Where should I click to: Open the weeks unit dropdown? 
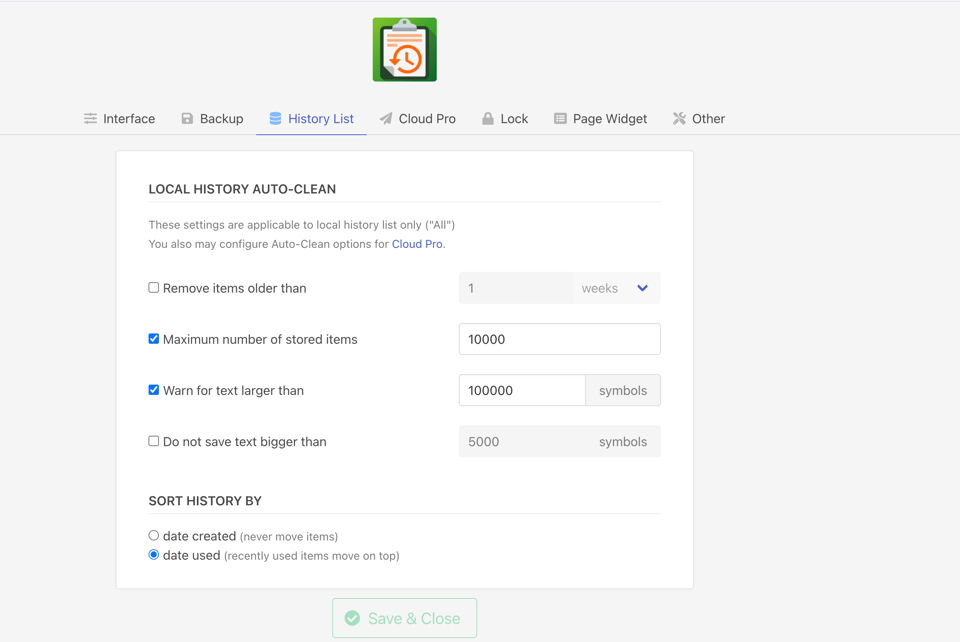point(616,288)
